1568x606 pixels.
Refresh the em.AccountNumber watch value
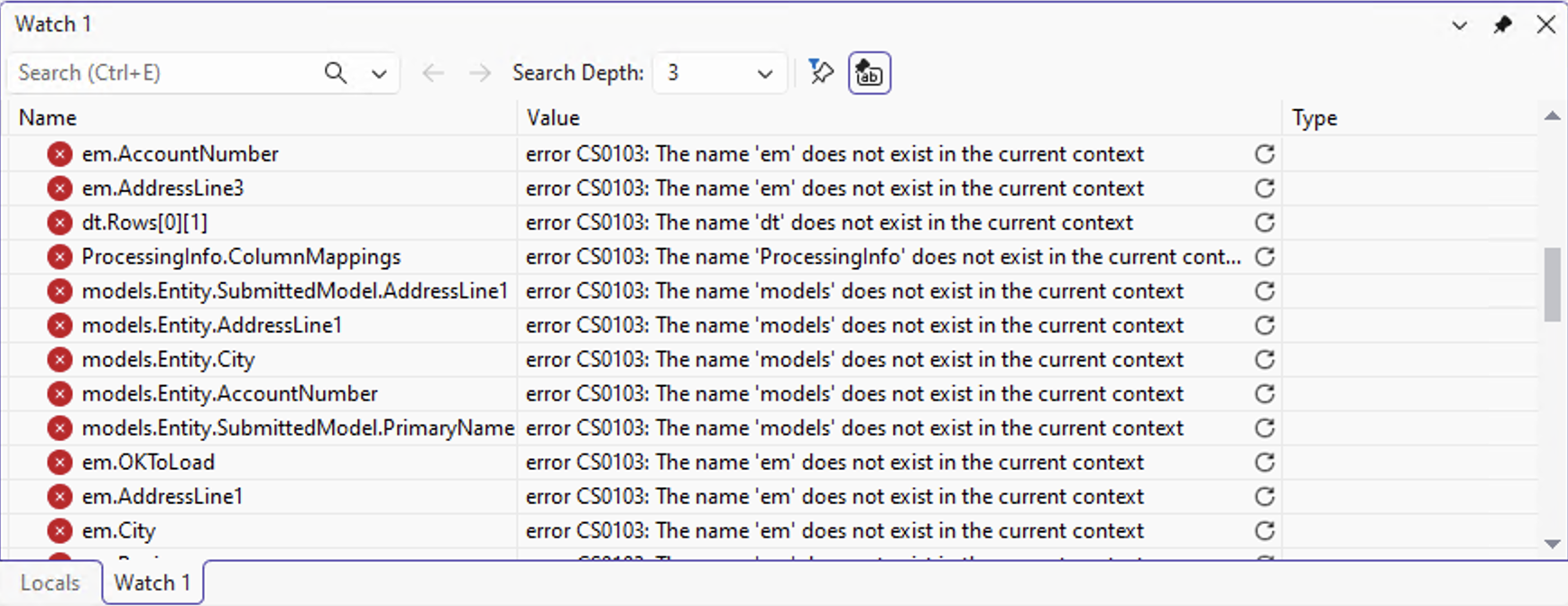pos(1264,154)
